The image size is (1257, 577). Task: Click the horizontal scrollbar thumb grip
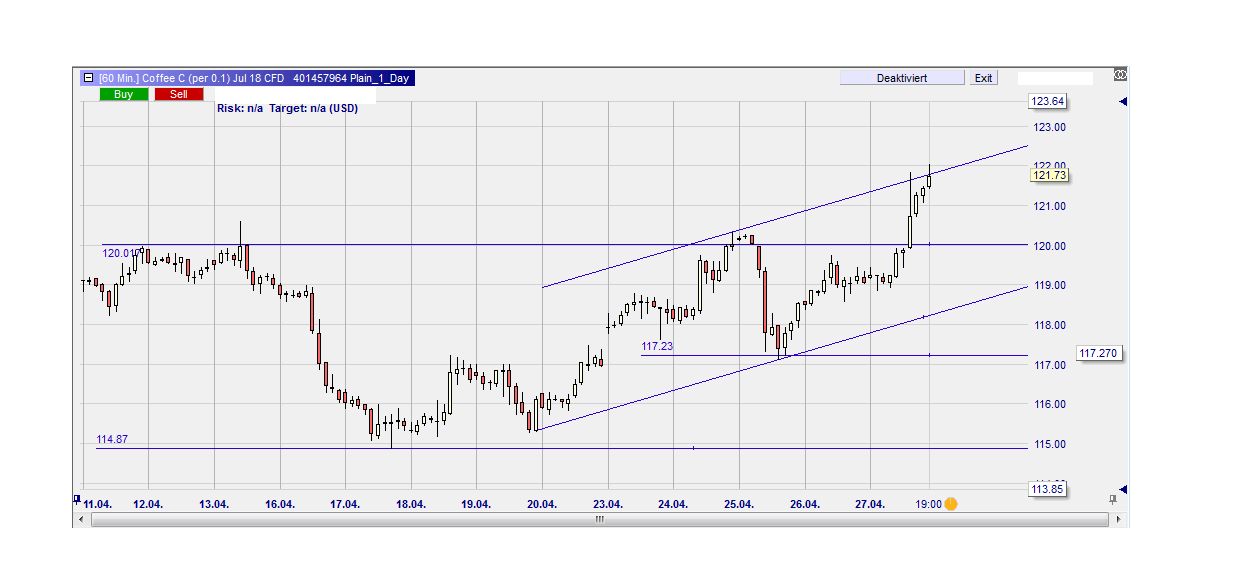[600, 520]
